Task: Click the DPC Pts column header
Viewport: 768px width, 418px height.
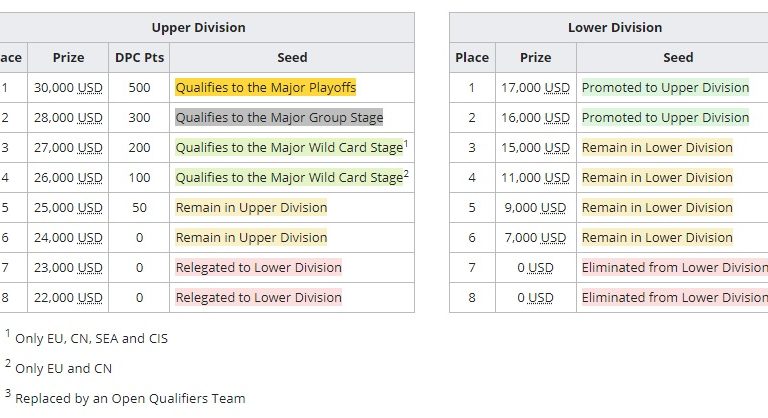Action: 140,58
